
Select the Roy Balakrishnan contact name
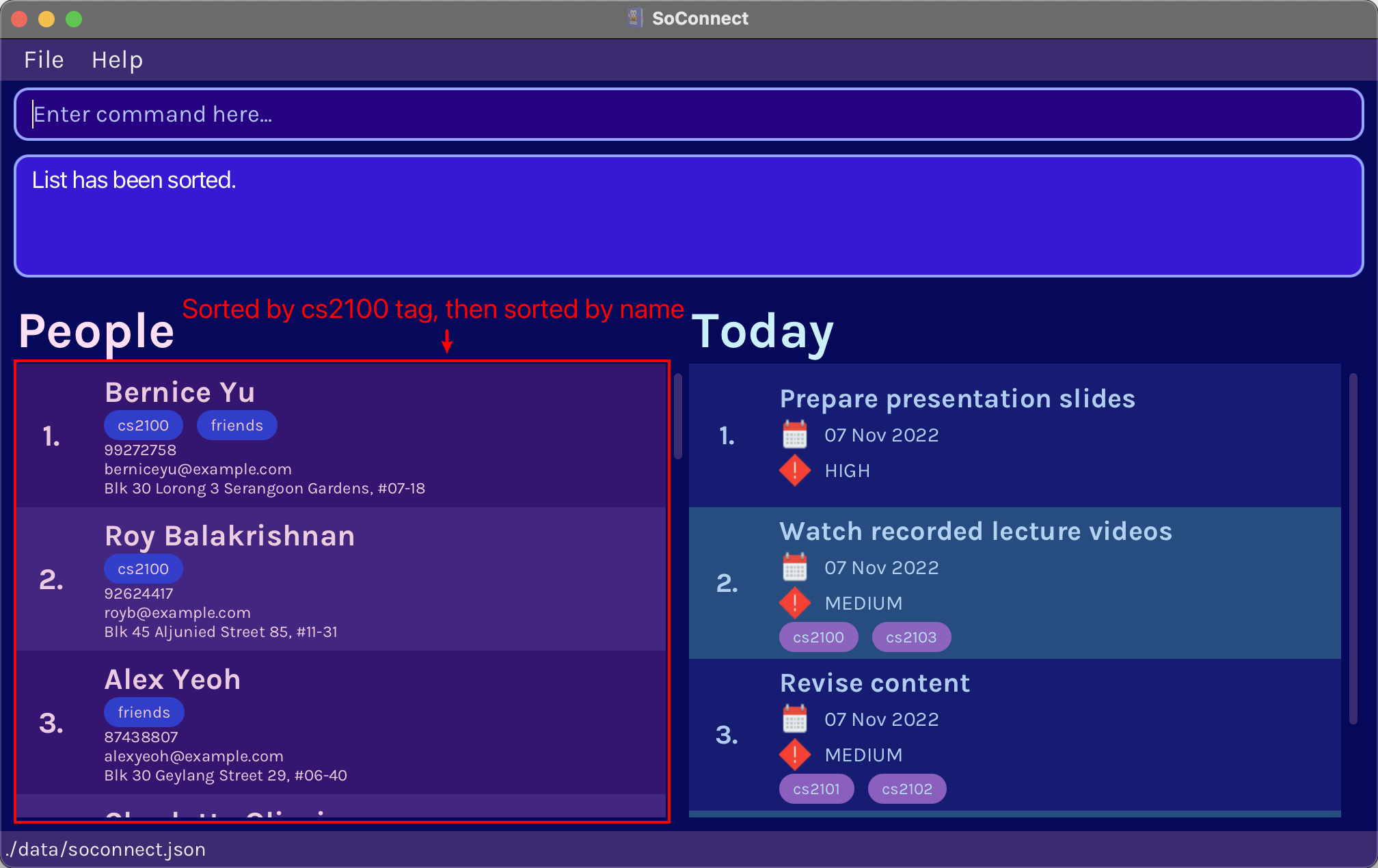(230, 536)
